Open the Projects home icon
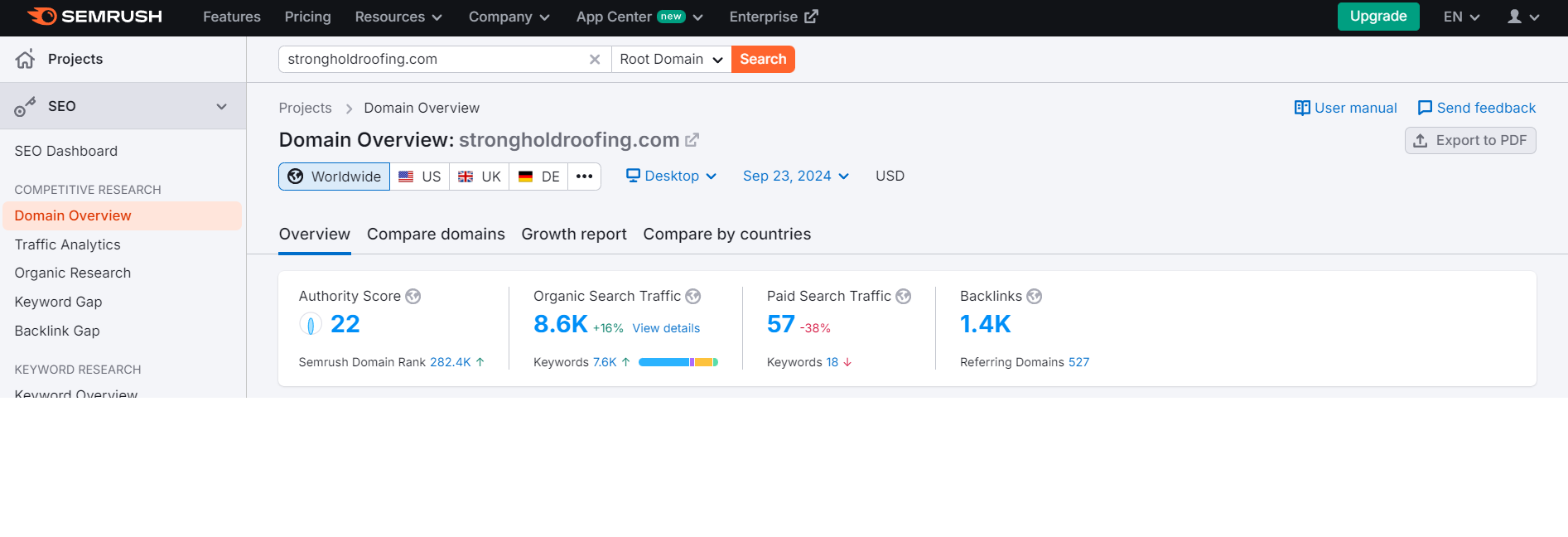The width and height of the screenshot is (1568, 537). pos(26,59)
